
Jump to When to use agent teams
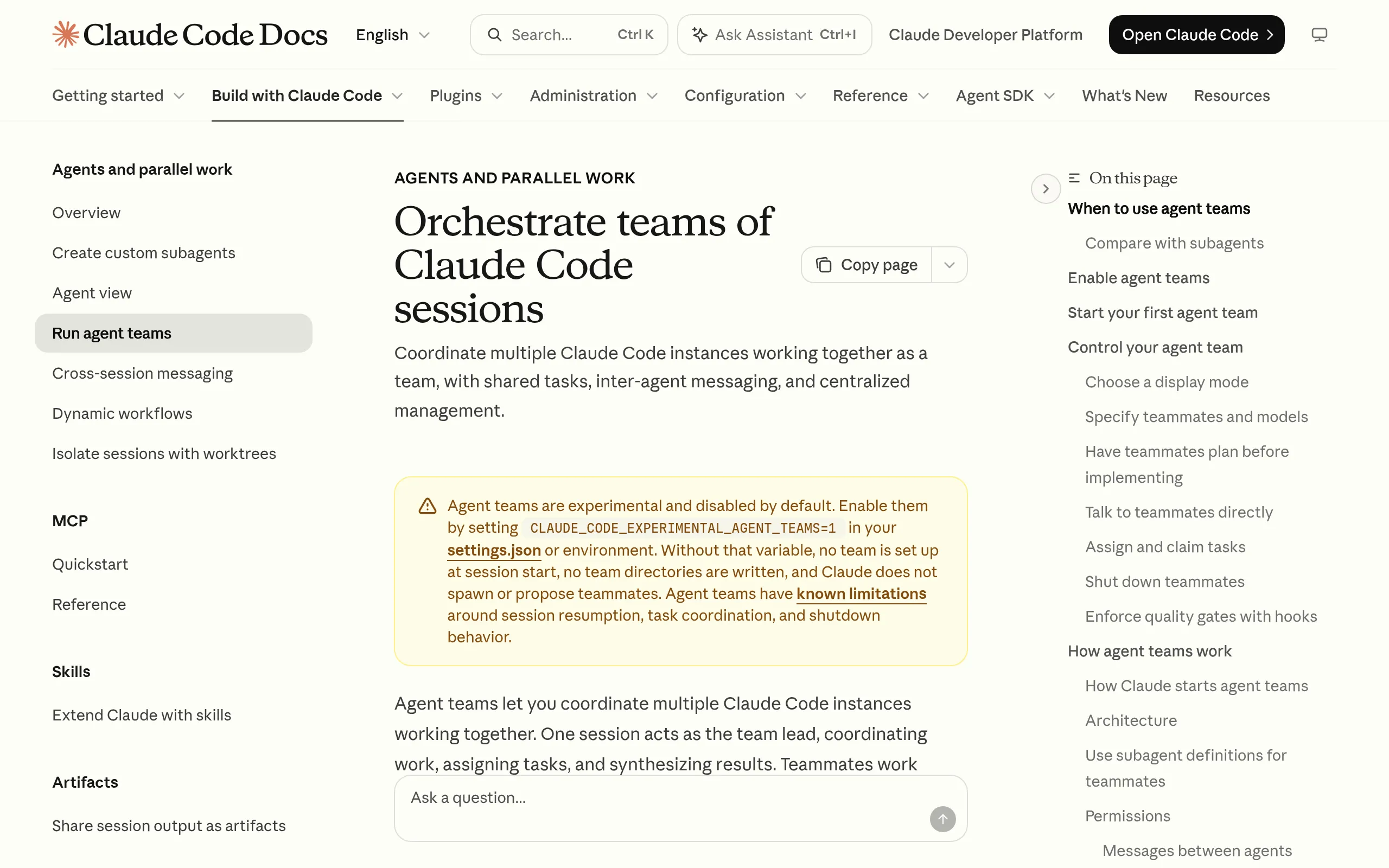(x=1158, y=208)
